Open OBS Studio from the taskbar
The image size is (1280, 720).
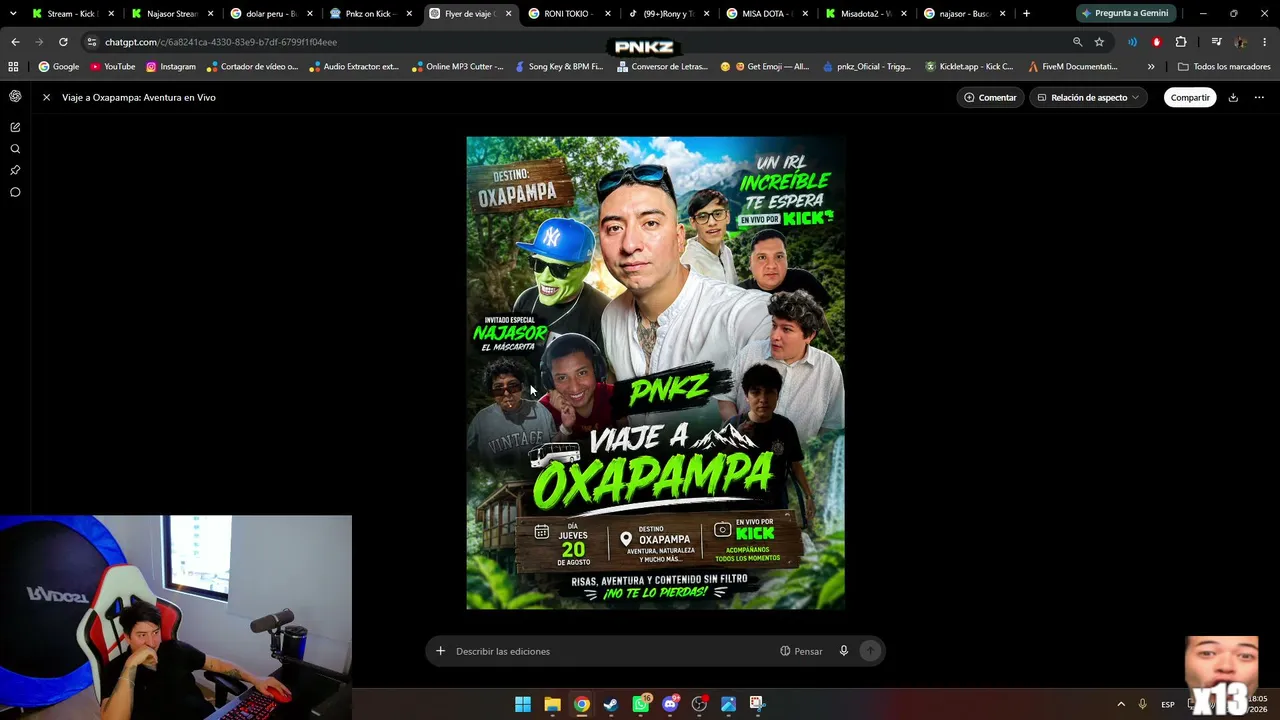(699, 704)
